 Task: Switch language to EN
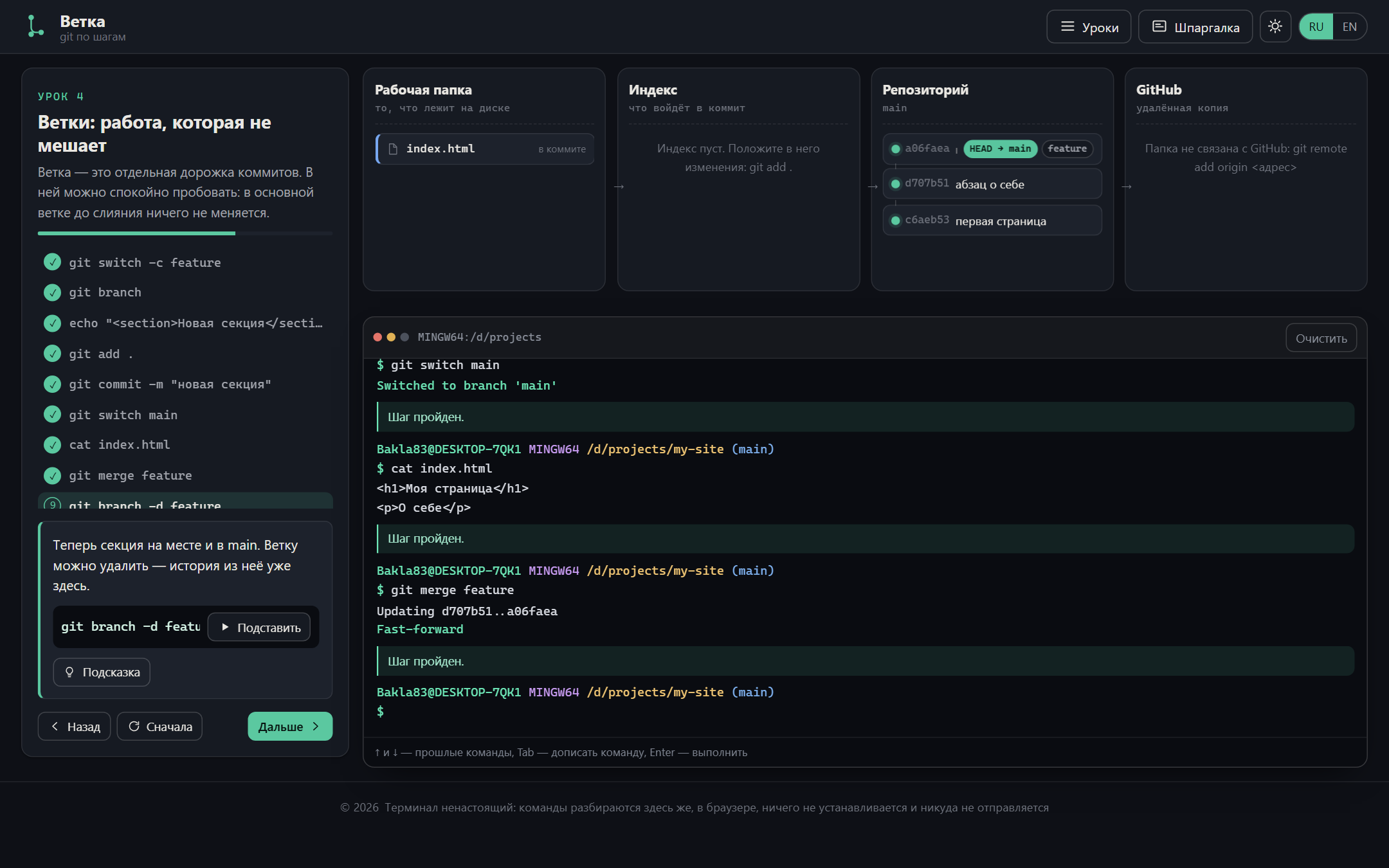tap(1350, 27)
